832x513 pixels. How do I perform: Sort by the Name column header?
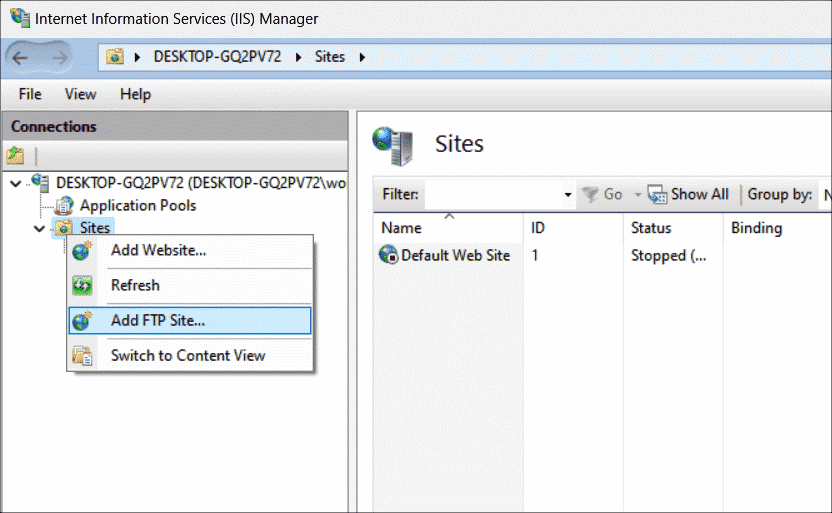pos(448,228)
